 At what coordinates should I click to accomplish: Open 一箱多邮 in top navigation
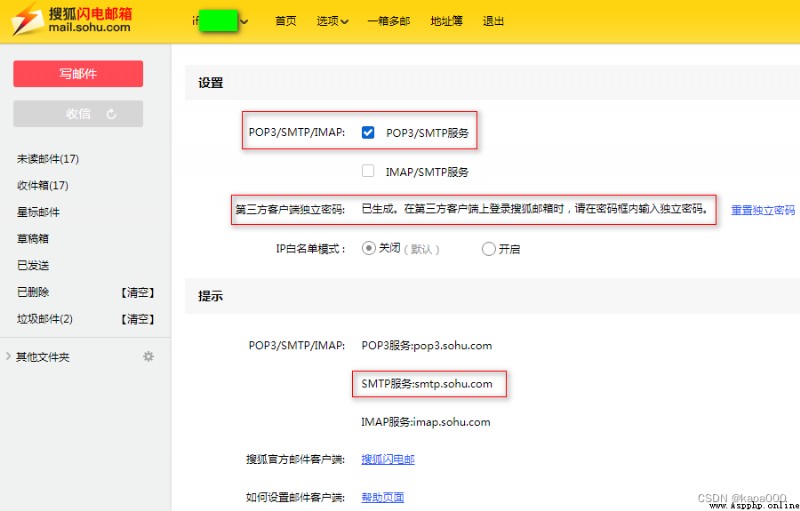point(389,21)
